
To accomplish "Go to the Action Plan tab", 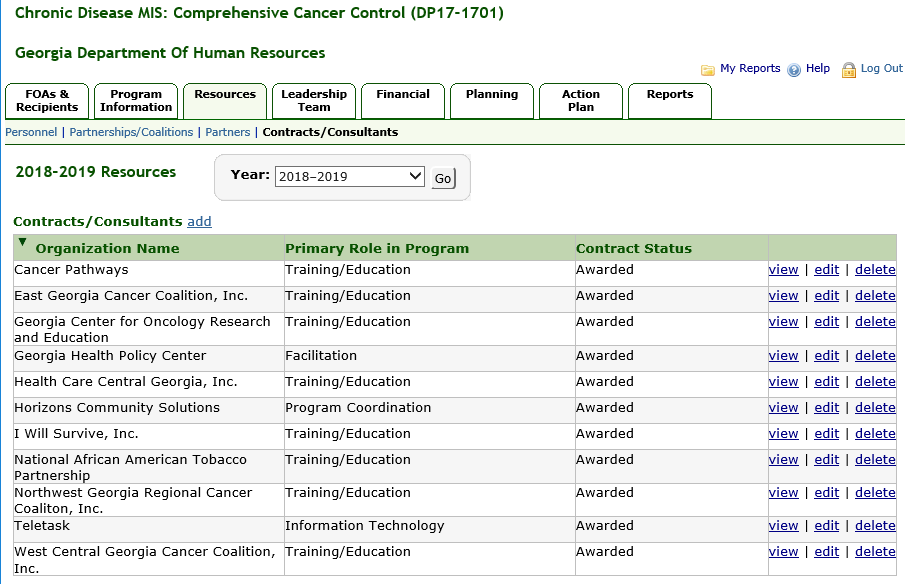I will click(581, 100).
